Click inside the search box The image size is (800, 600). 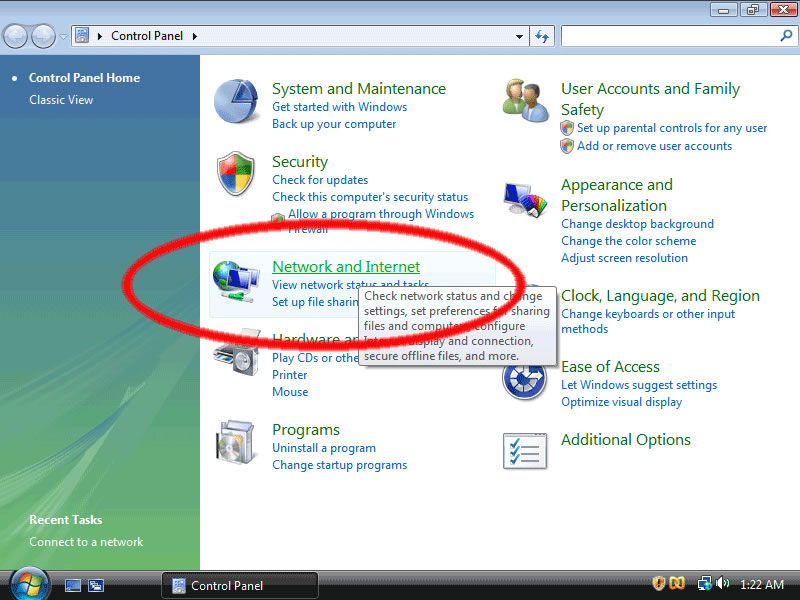(669, 36)
